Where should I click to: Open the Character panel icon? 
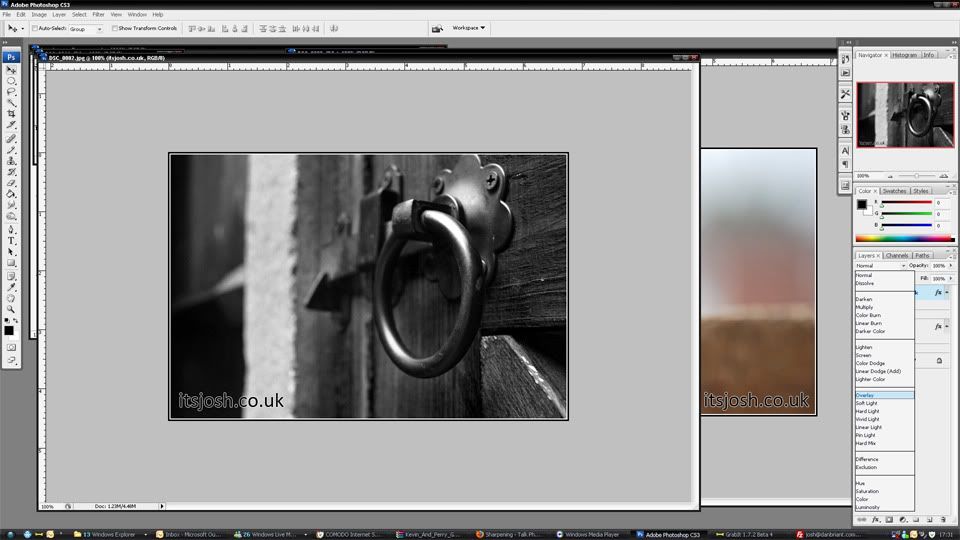pos(845,151)
